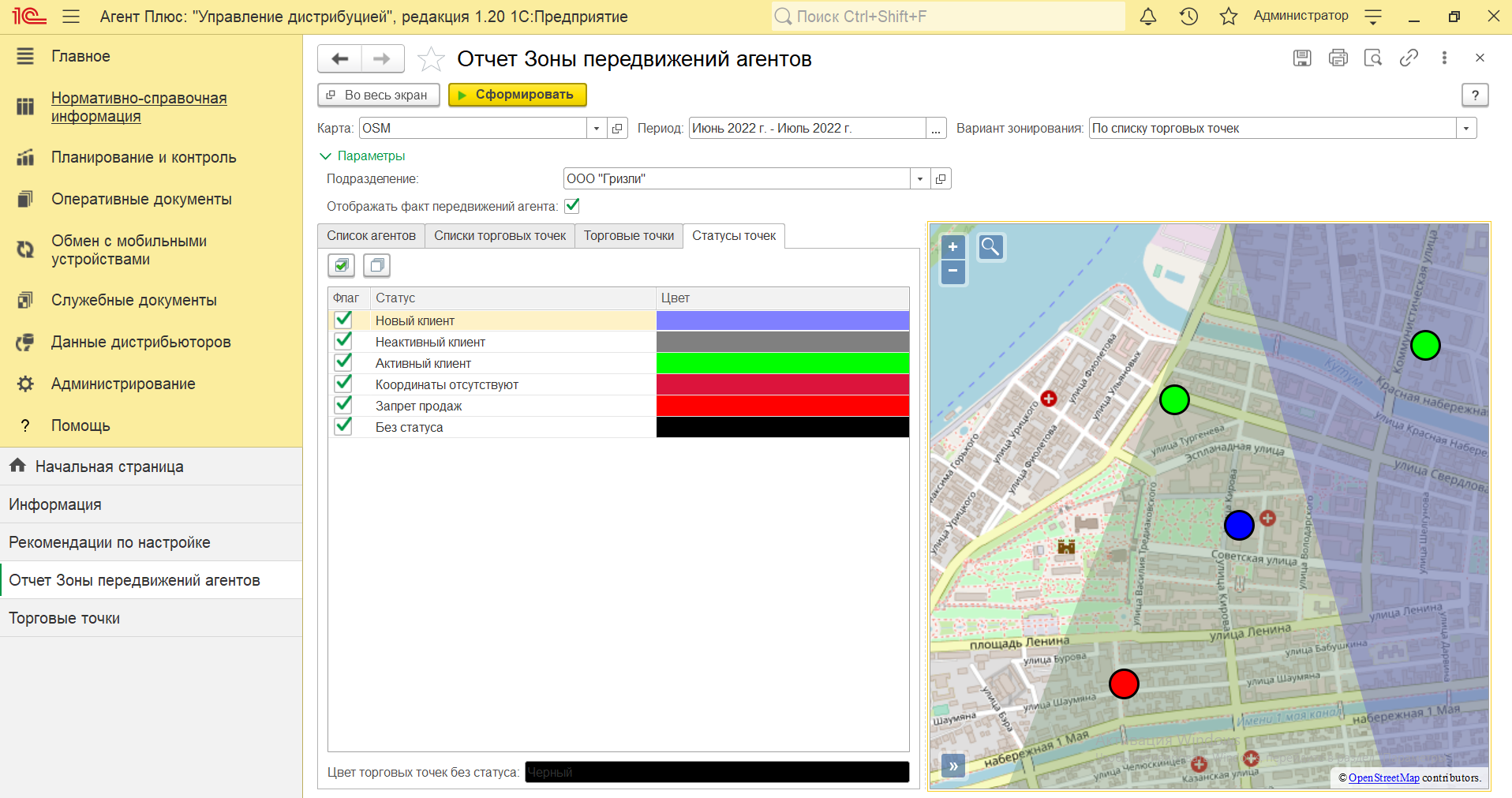Open service settings lines icon
This screenshot has height=798, width=1512.
click(x=1373, y=17)
